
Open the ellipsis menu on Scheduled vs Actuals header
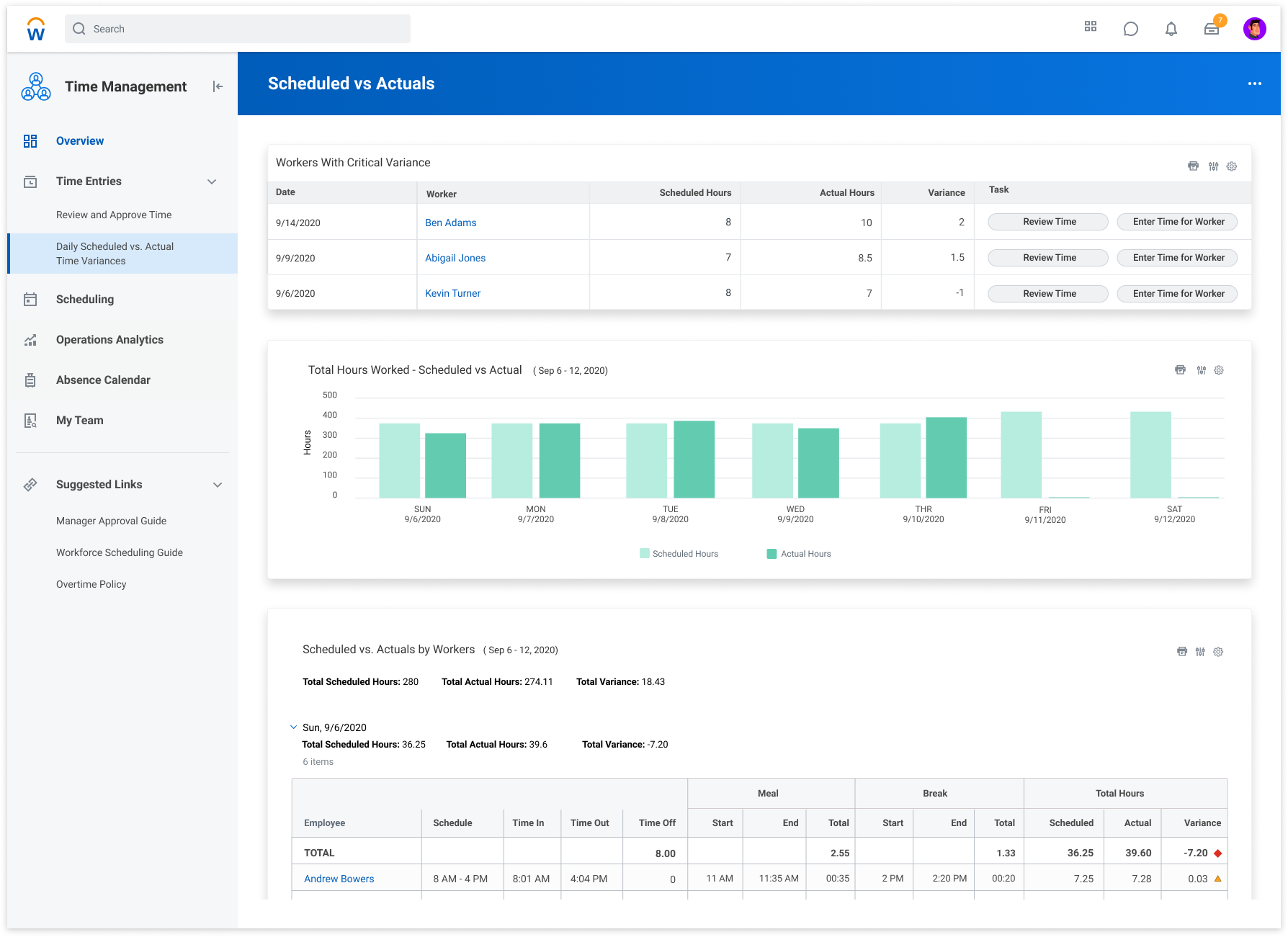click(x=1255, y=84)
